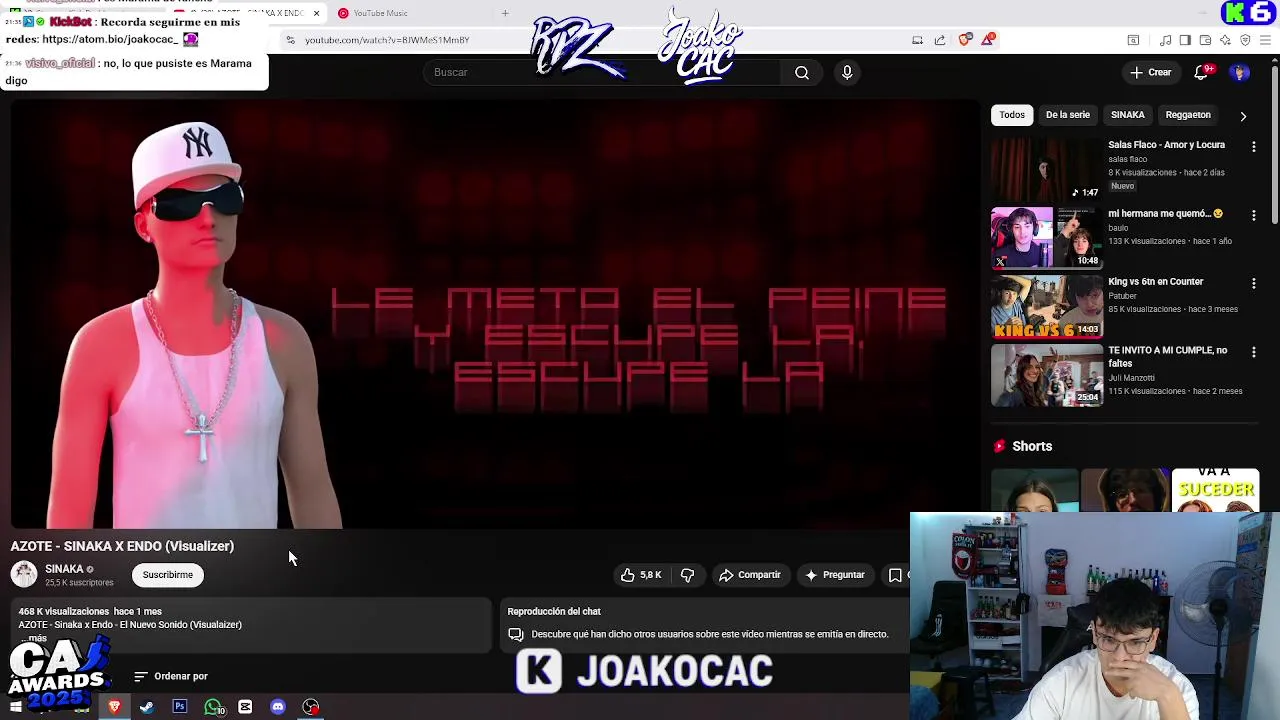Open WhatsApp from the taskbar
This screenshot has height=720, width=1280.
[213, 707]
